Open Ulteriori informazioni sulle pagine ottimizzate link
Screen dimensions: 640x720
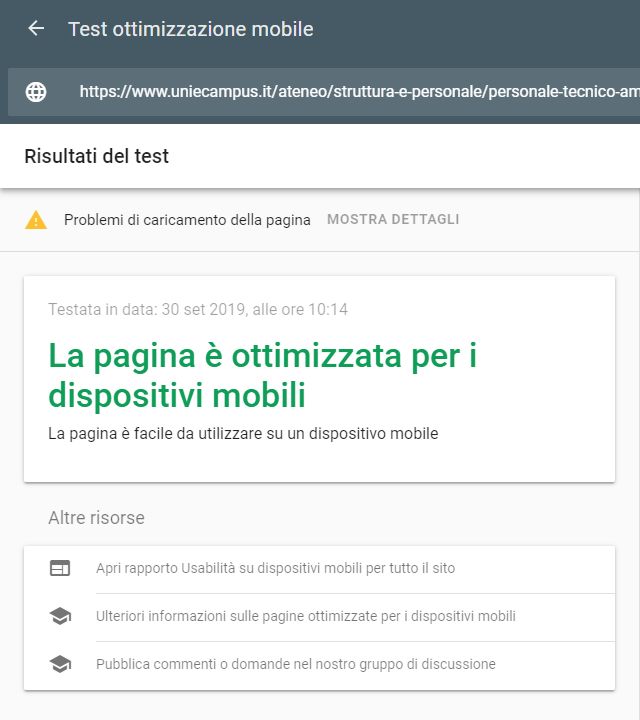coord(306,616)
